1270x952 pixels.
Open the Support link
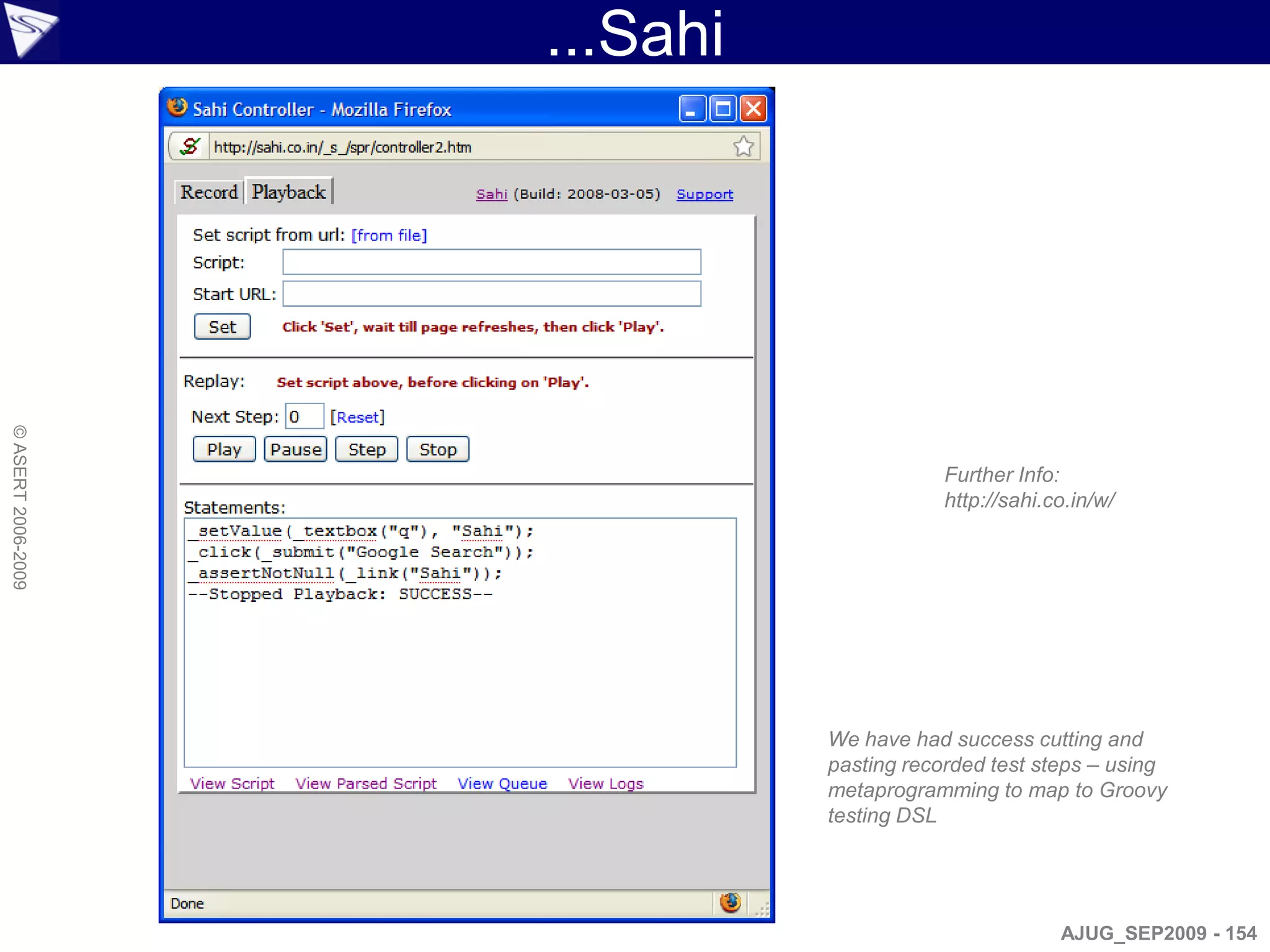pos(704,194)
